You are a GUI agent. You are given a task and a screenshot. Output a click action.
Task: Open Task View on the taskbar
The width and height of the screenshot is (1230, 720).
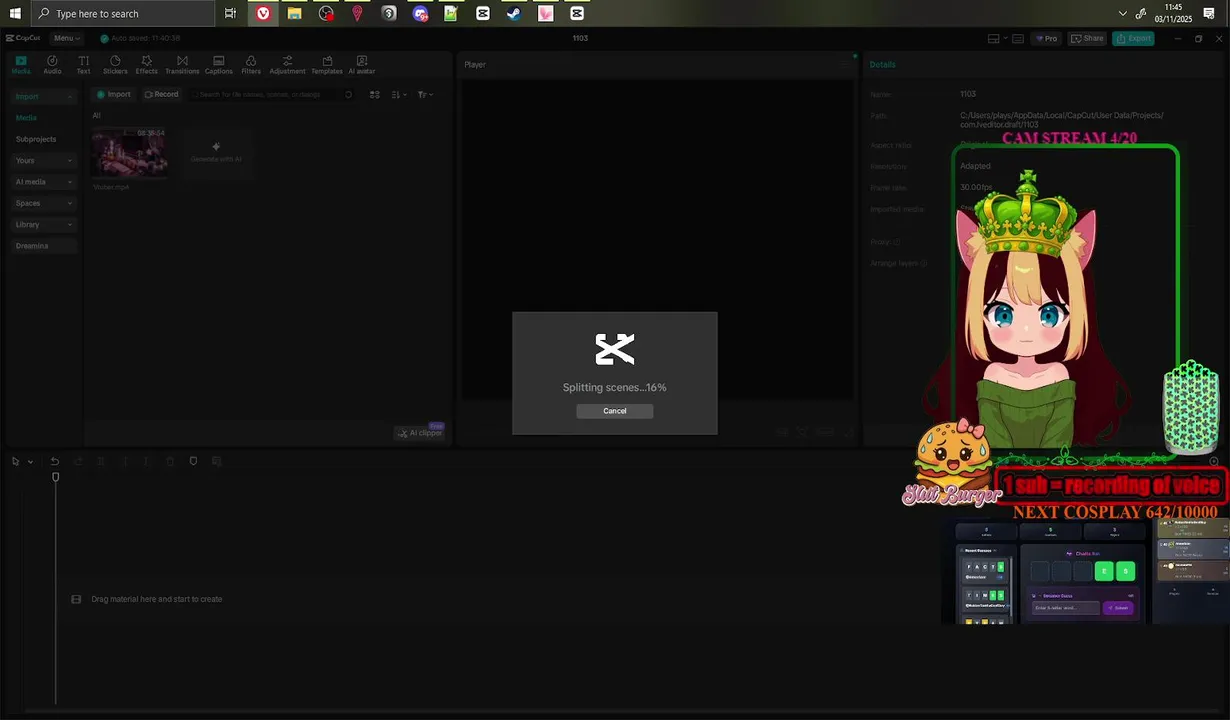pyautogui.click(x=231, y=13)
